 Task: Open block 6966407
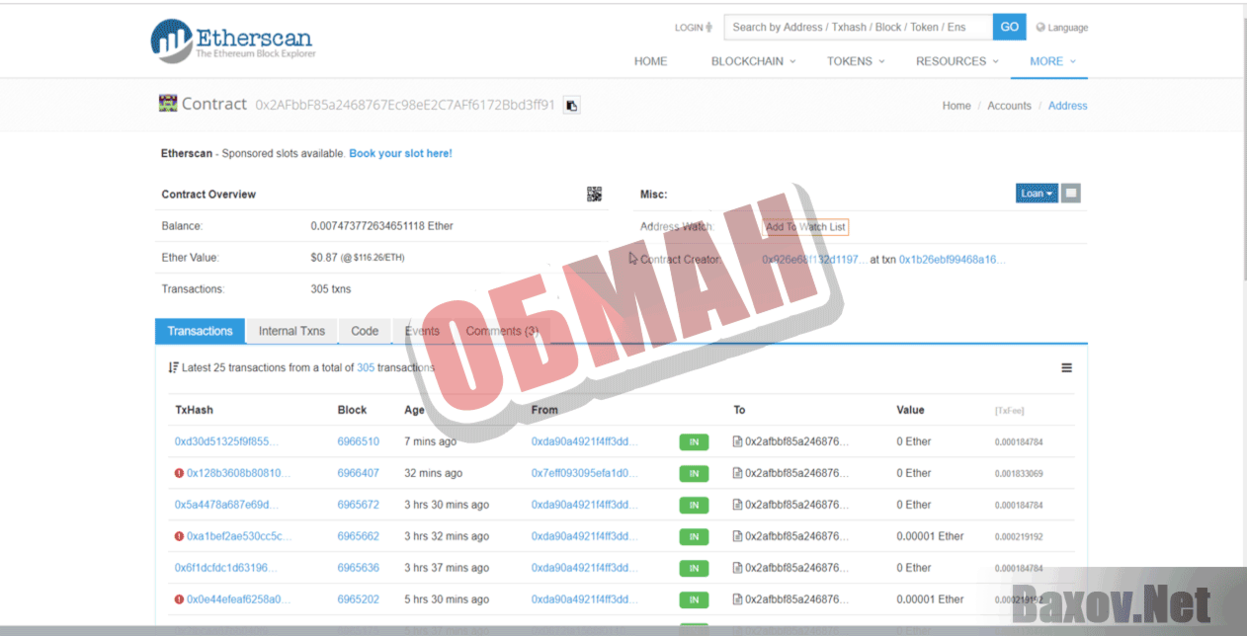point(358,473)
